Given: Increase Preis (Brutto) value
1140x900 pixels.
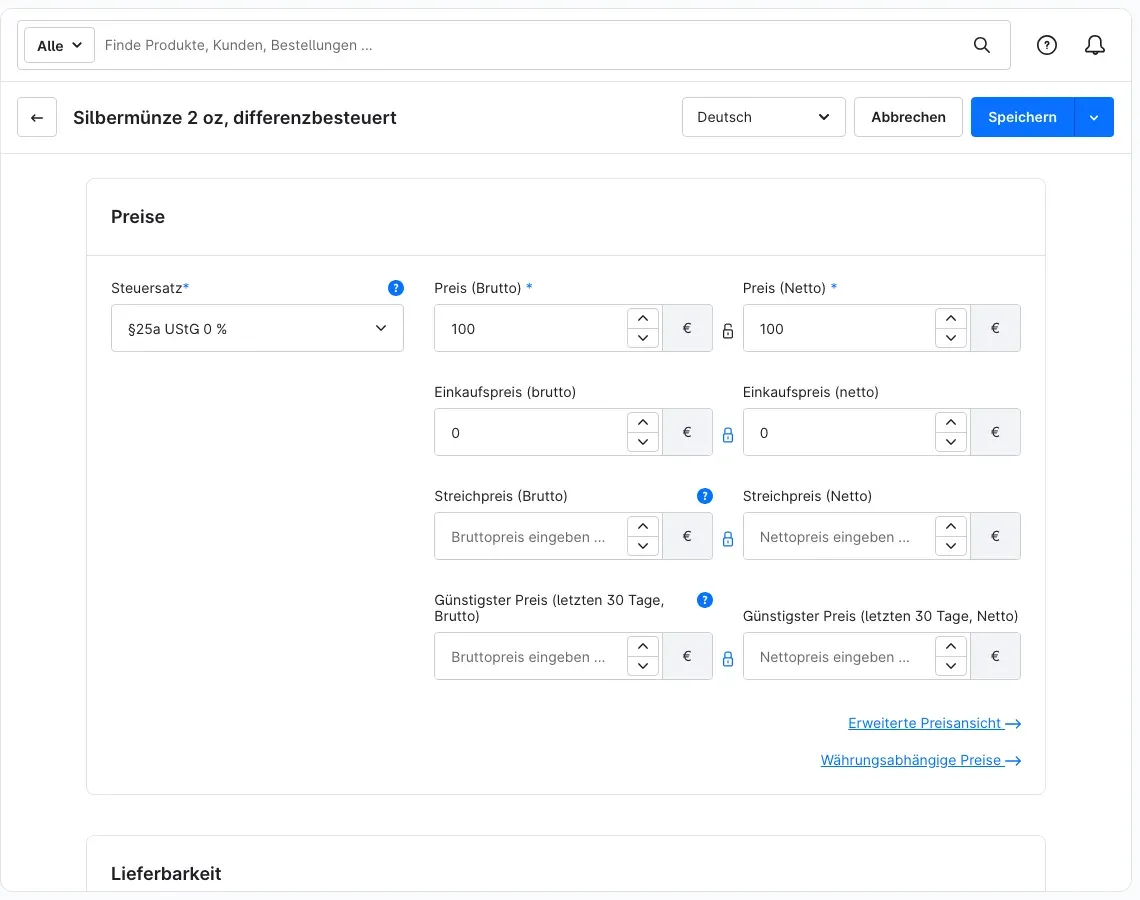Looking at the screenshot, I should coord(643,319).
